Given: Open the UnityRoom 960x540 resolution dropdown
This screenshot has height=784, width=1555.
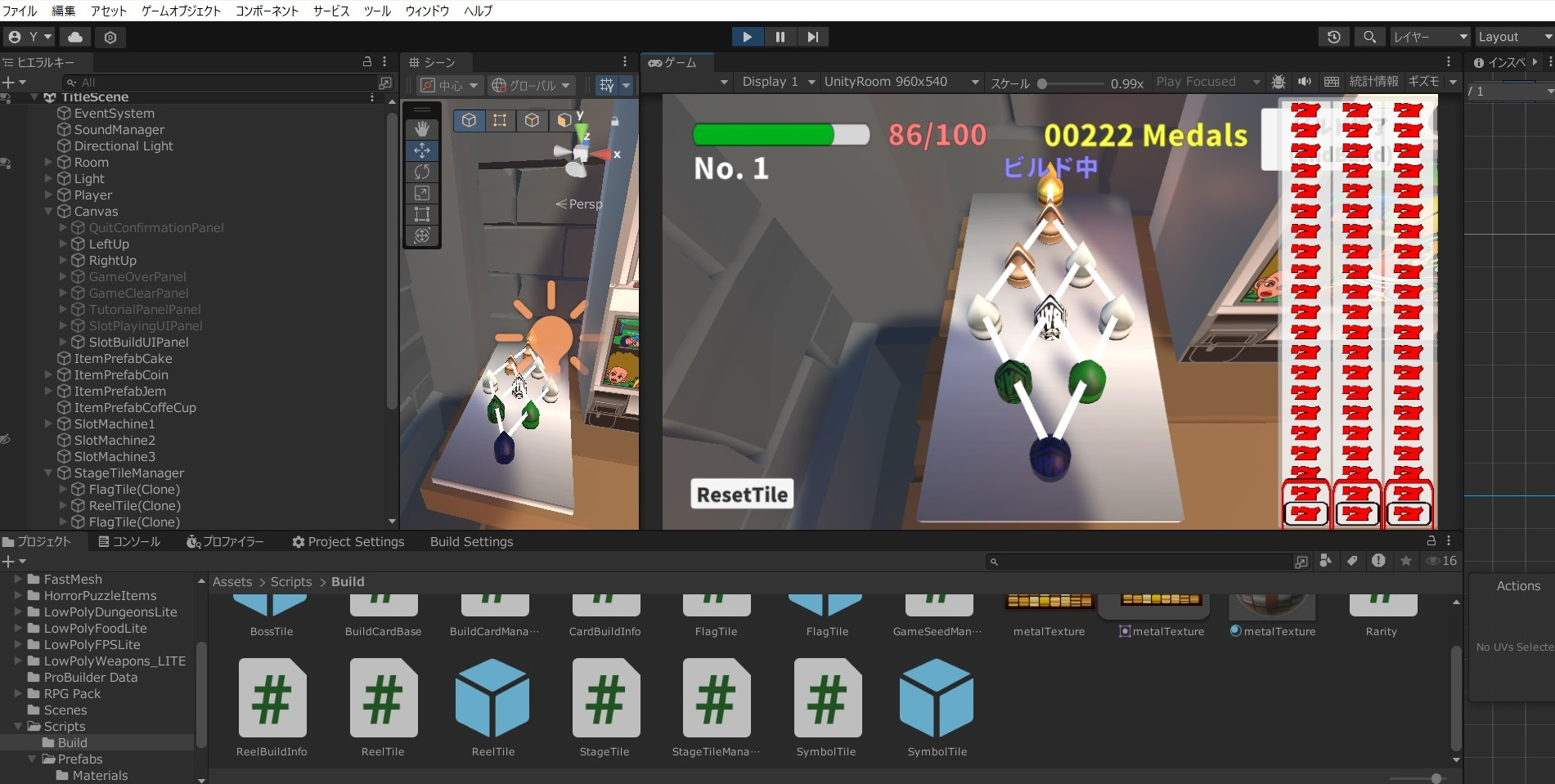Looking at the screenshot, I should pyautogui.click(x=901, y=82).
